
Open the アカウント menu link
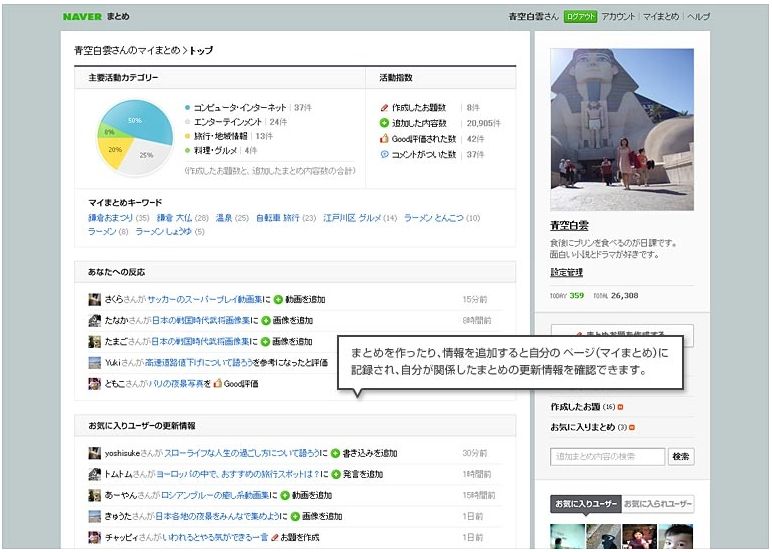tap(618, 16)
